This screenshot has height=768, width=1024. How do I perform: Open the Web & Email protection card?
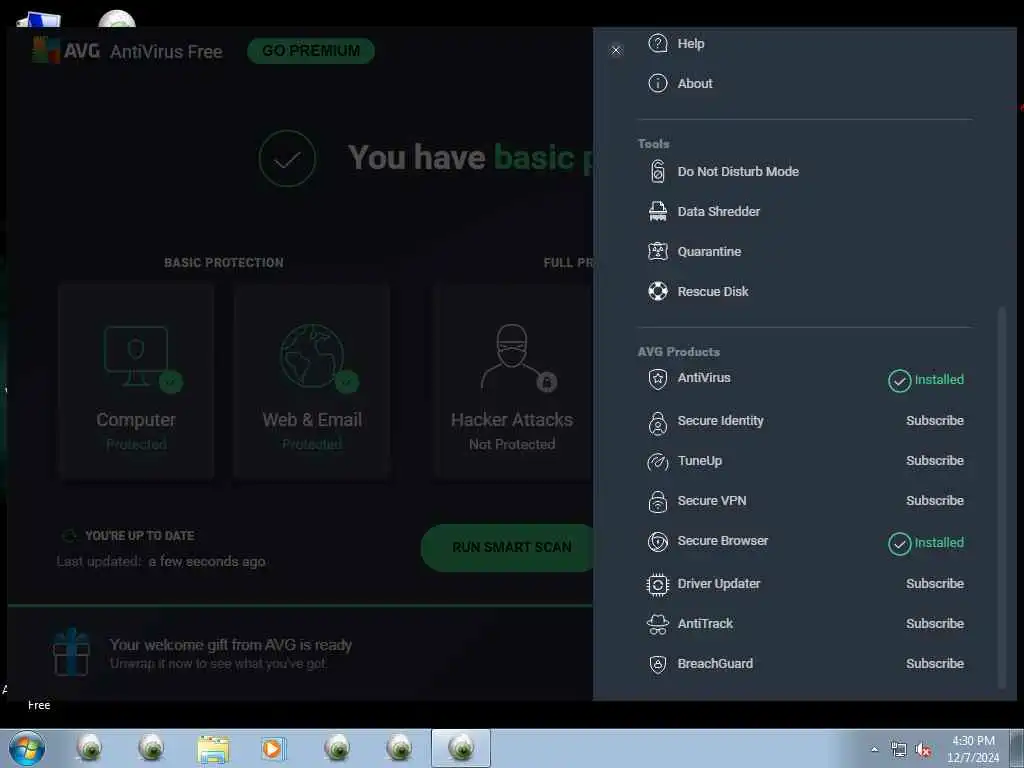click(x=312, y=382)
